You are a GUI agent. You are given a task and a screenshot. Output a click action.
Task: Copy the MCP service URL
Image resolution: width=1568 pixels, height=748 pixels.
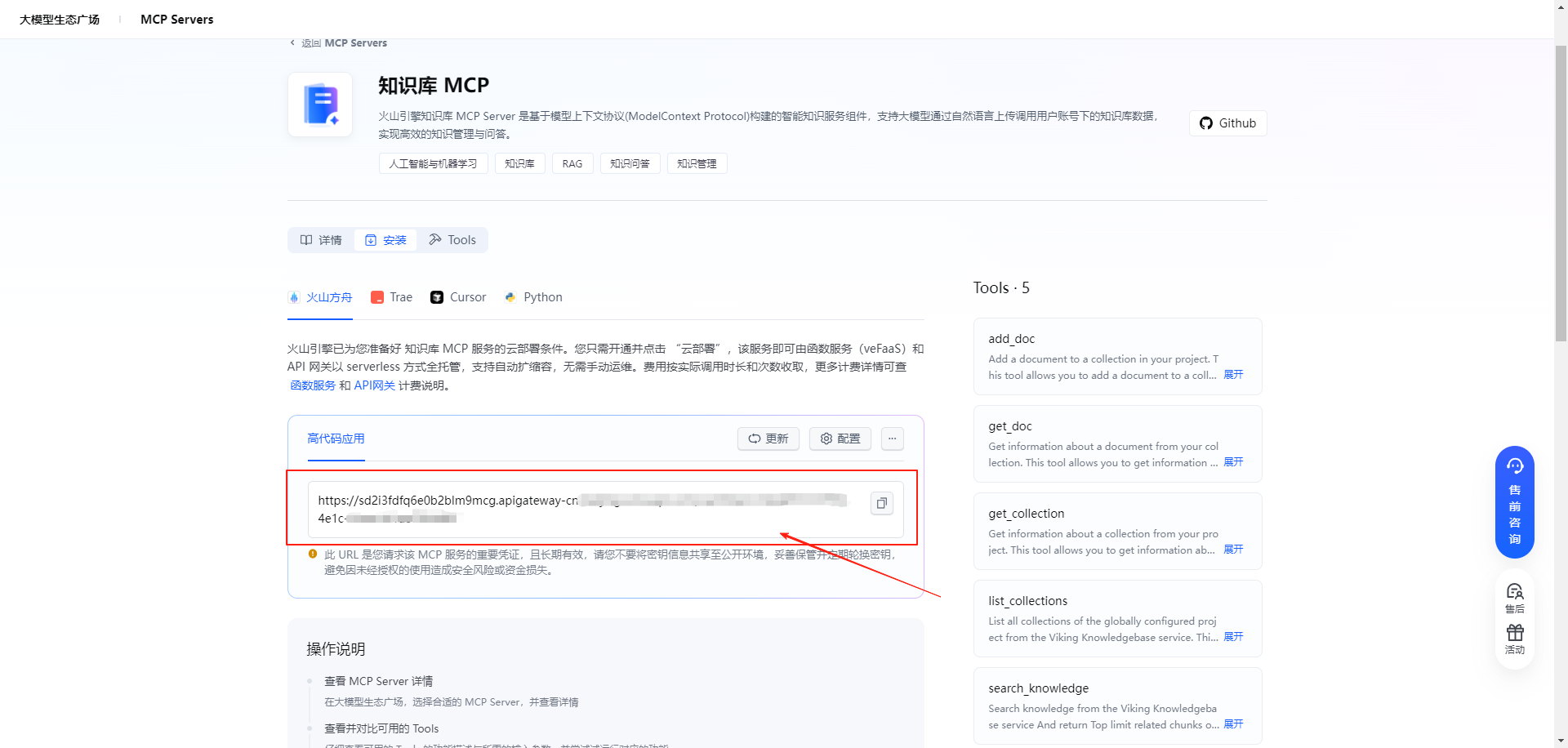pos(882,503)
